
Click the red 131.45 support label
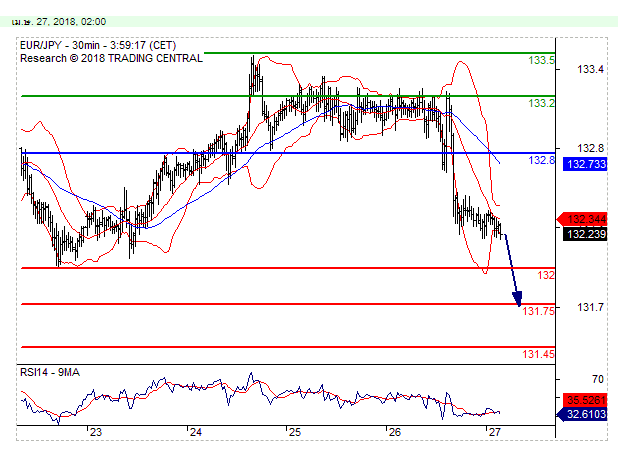[538, 354]
